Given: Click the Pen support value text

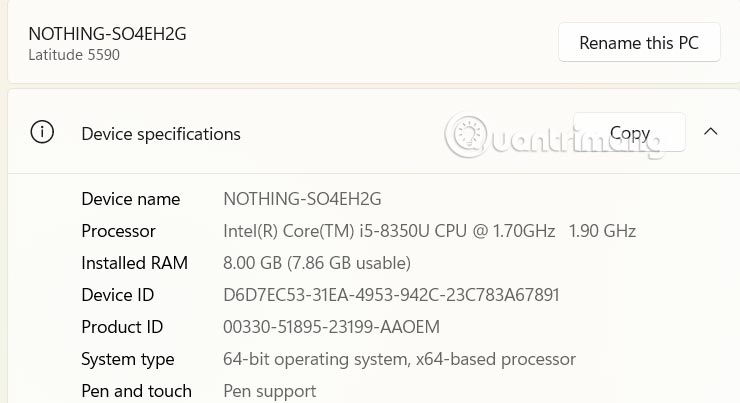Looking at the screenshot, I should tap(269, 391).
